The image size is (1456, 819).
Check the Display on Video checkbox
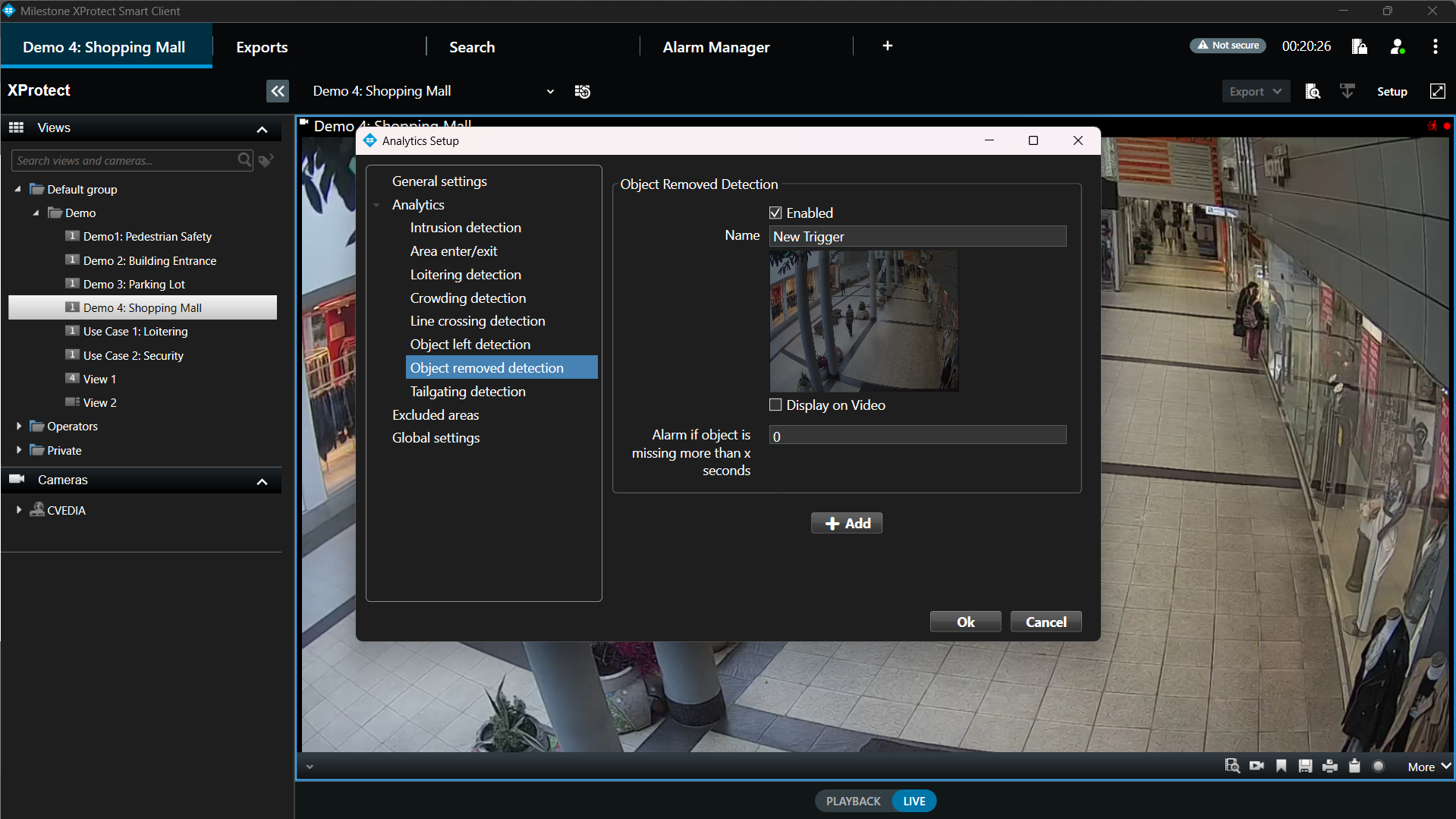(x=775, y=405)
